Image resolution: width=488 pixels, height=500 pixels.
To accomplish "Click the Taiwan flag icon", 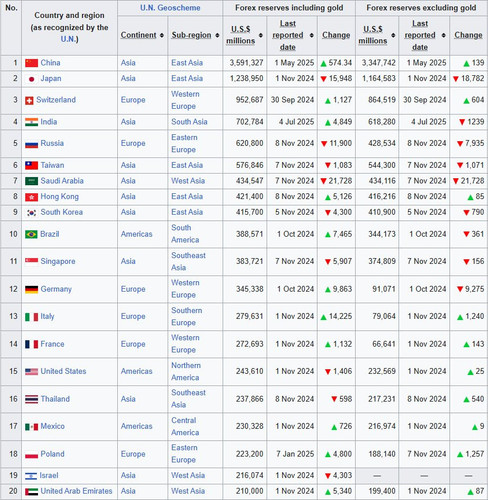I will click(31, 165).
